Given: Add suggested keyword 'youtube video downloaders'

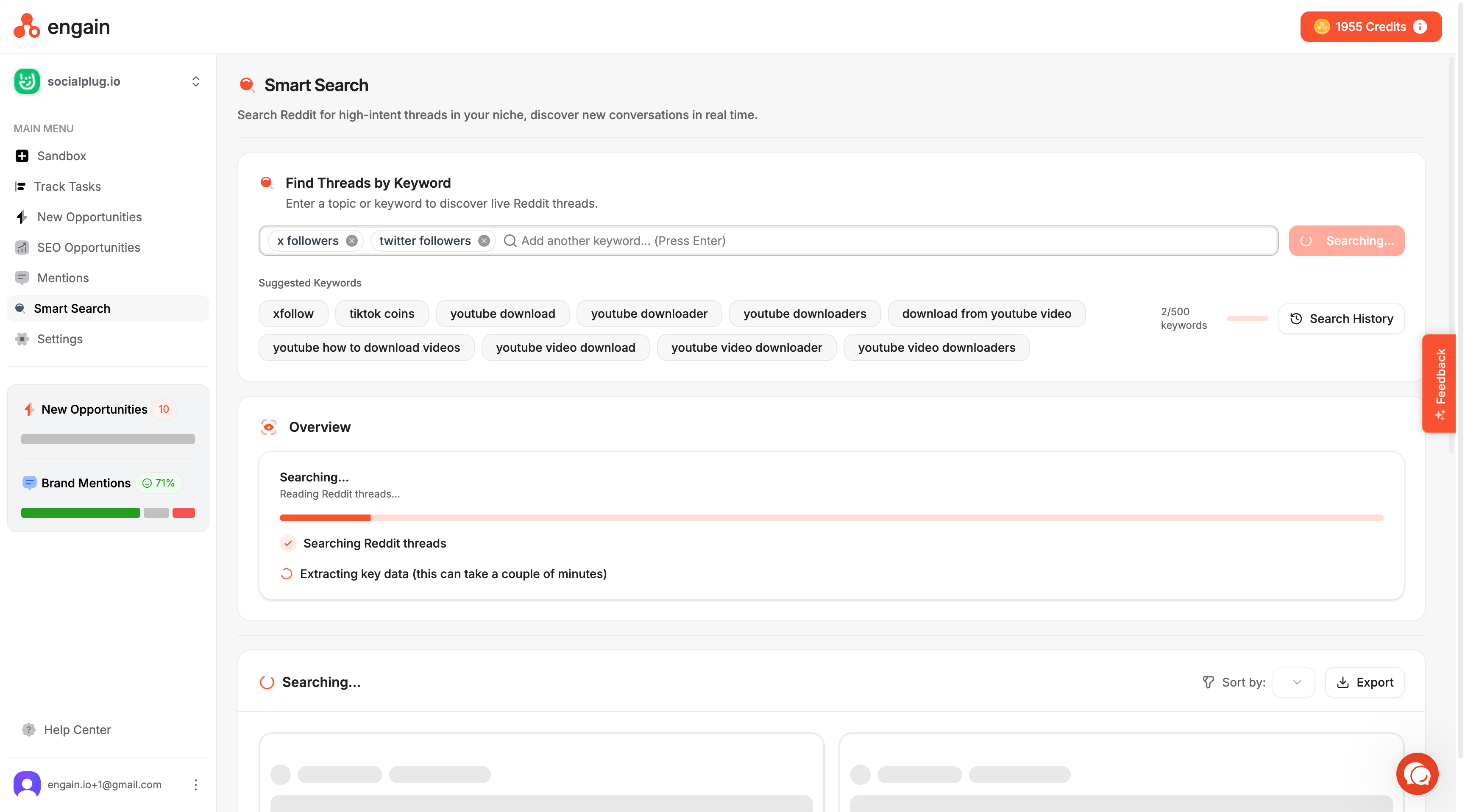Looking at the screenshot, I should pos(937,348).
